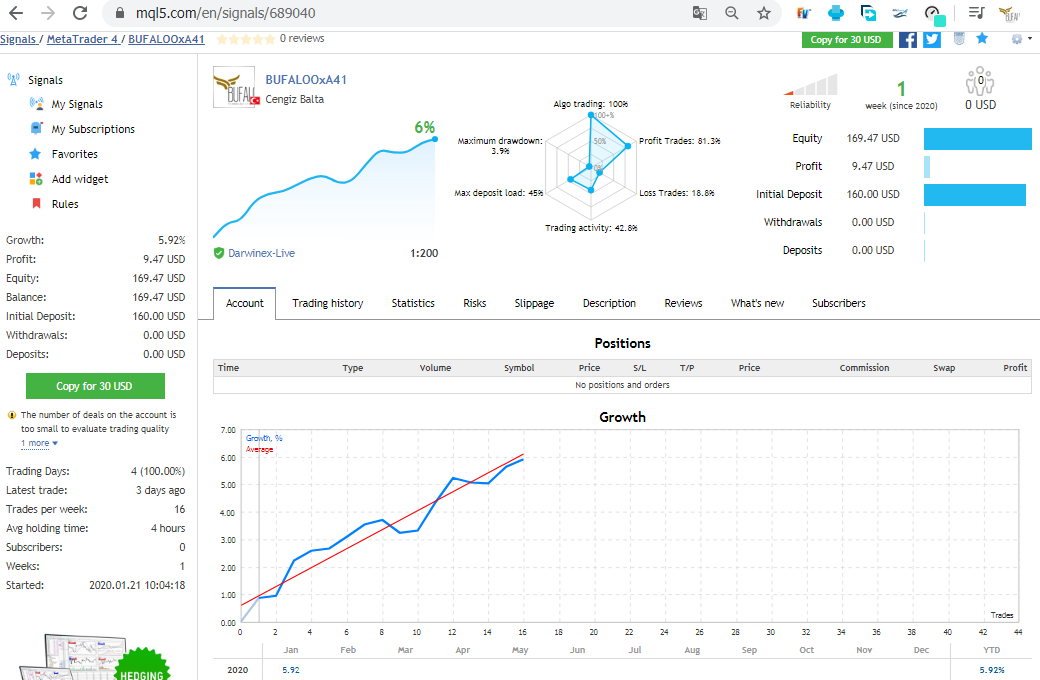The image size is (1040, 680).
Task: Click the BUFALOOxA41 signal title link
Action: [x=306, y=80]
